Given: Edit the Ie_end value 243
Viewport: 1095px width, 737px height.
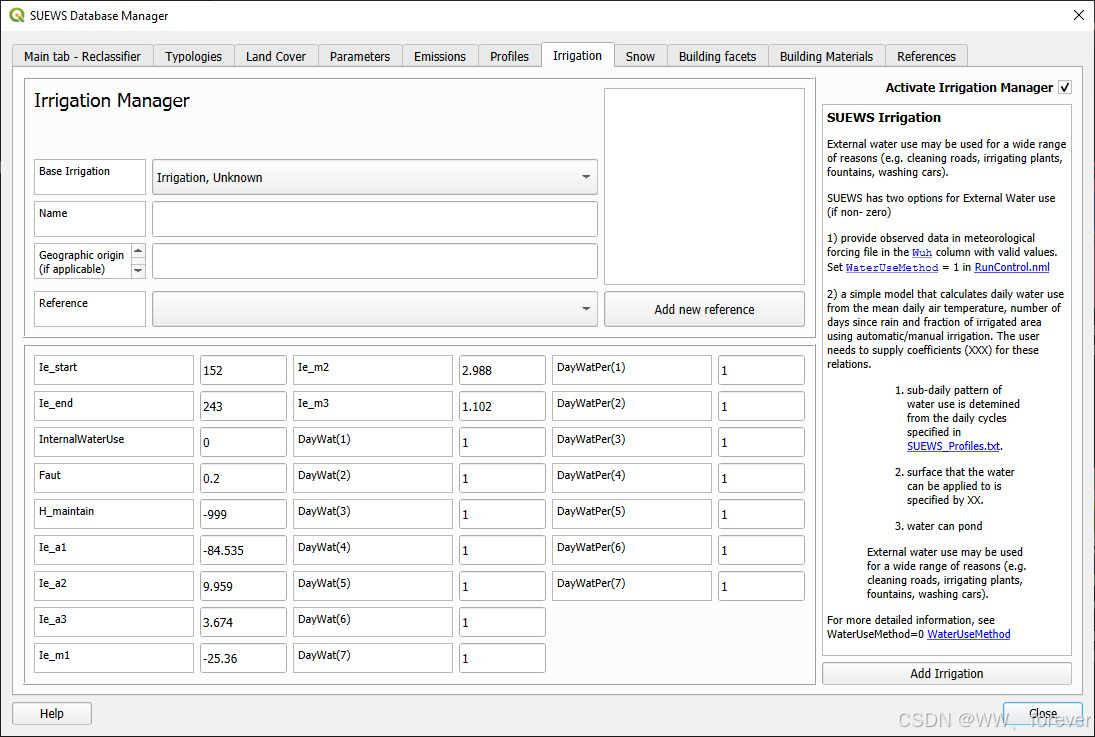Looking at the screenshot, I should [243, 406].
